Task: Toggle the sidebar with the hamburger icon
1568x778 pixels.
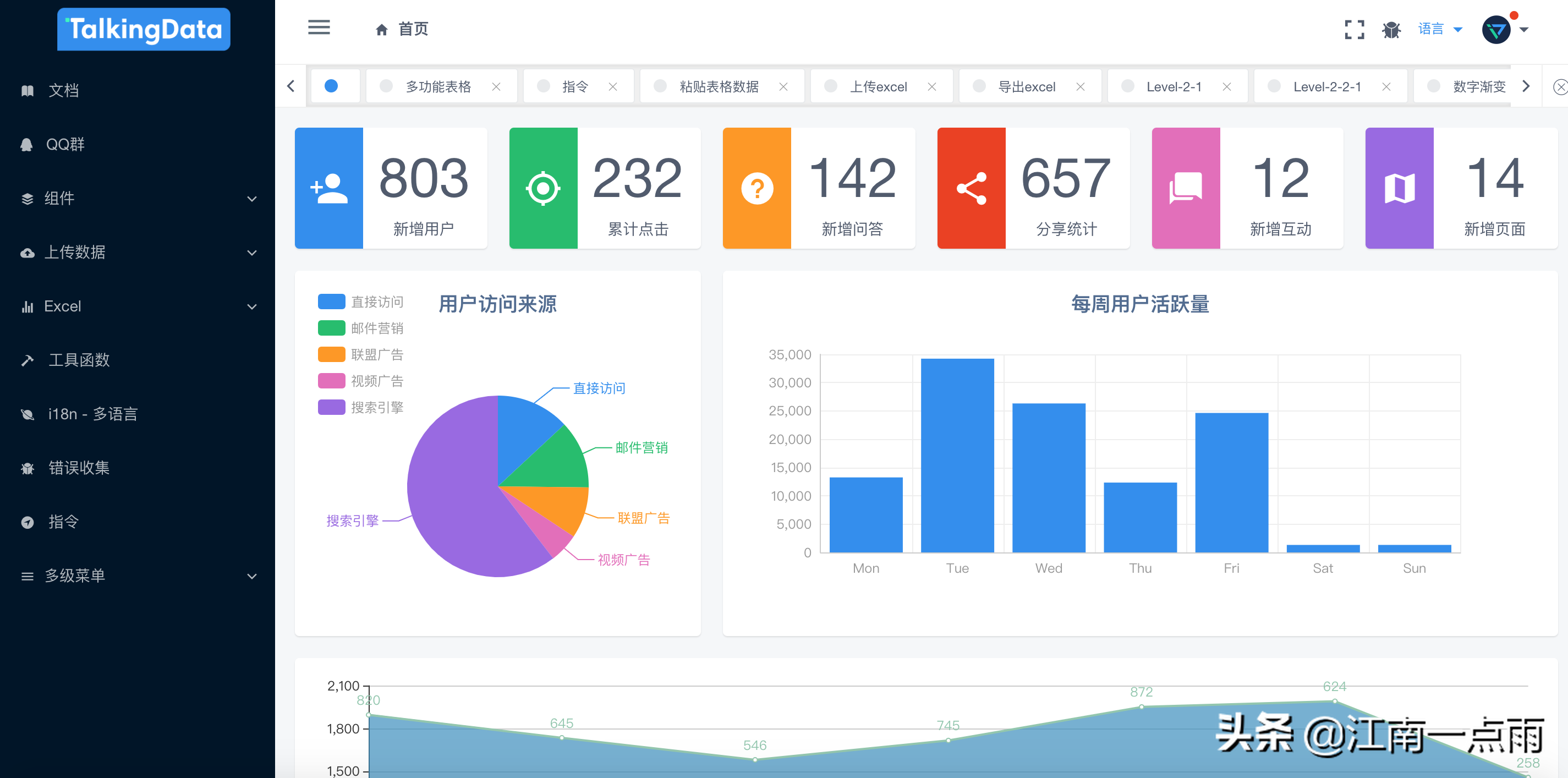Action: pos(319,28)
